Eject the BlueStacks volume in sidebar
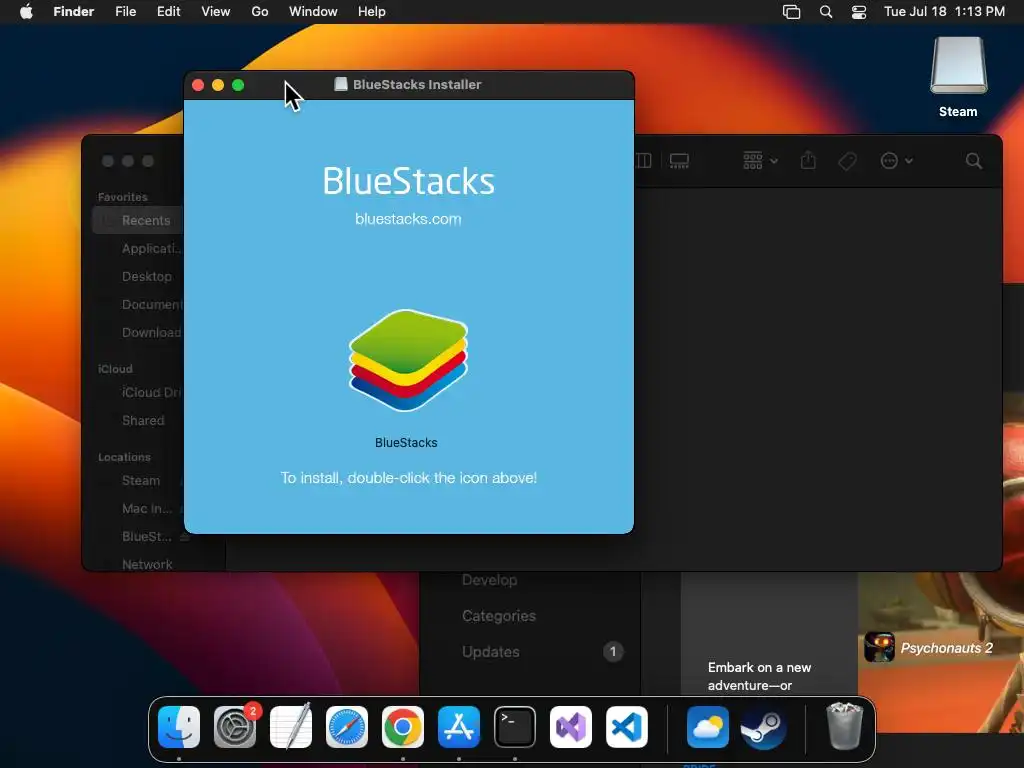 pyautogui.click(x=185, y=537)
